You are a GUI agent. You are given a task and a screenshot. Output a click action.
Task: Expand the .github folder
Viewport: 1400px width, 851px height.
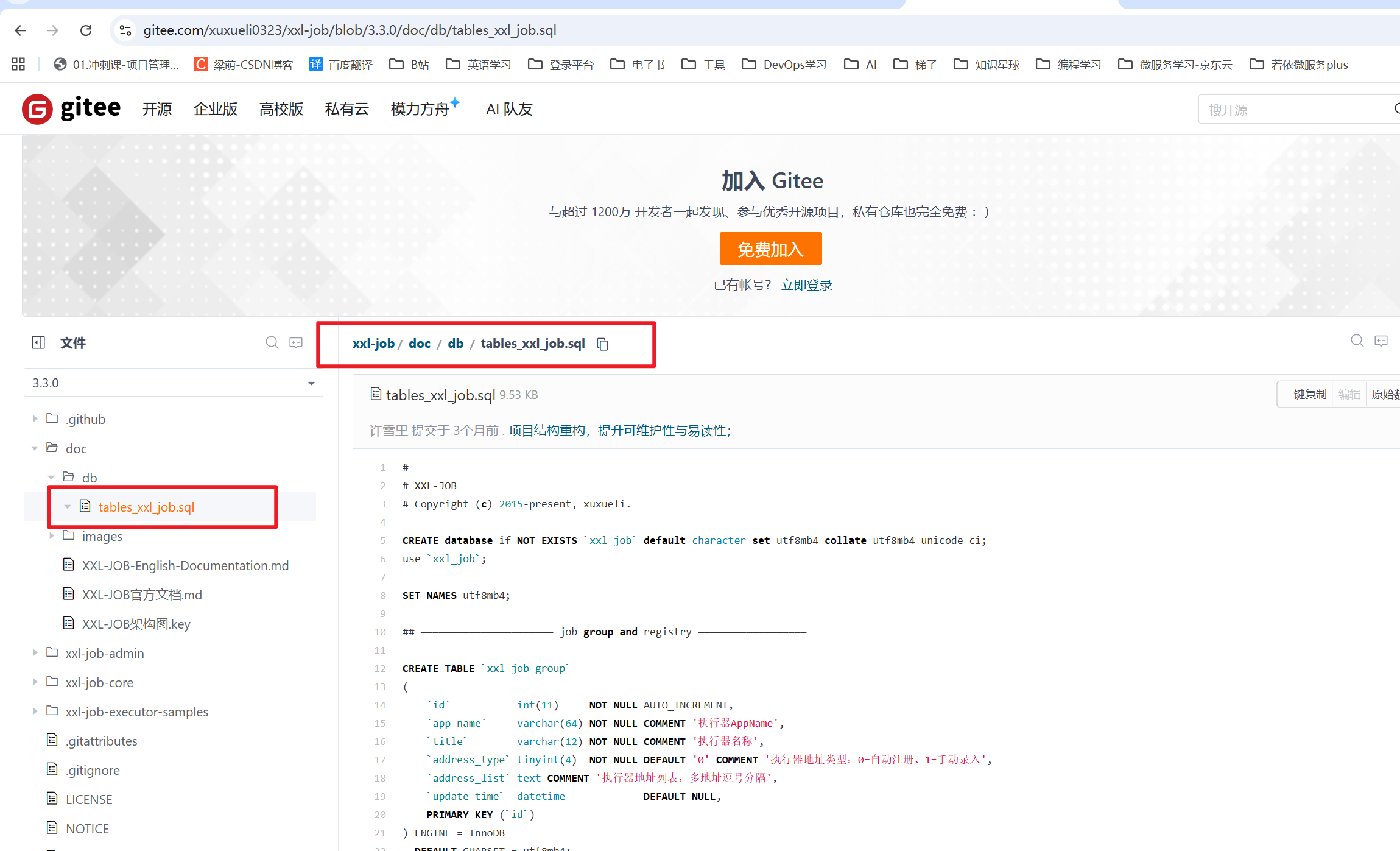35,419
